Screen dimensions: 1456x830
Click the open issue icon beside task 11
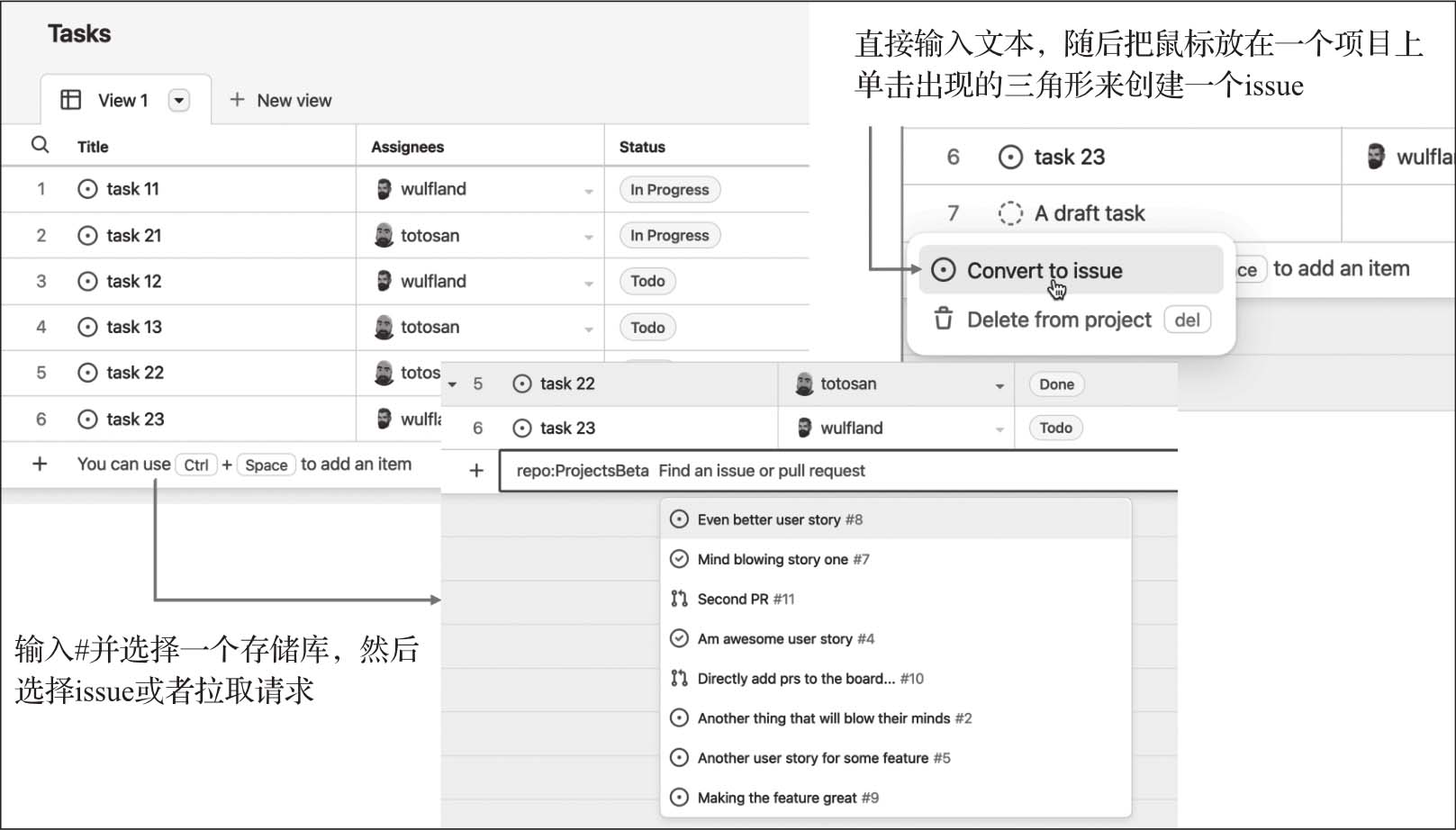87,189
